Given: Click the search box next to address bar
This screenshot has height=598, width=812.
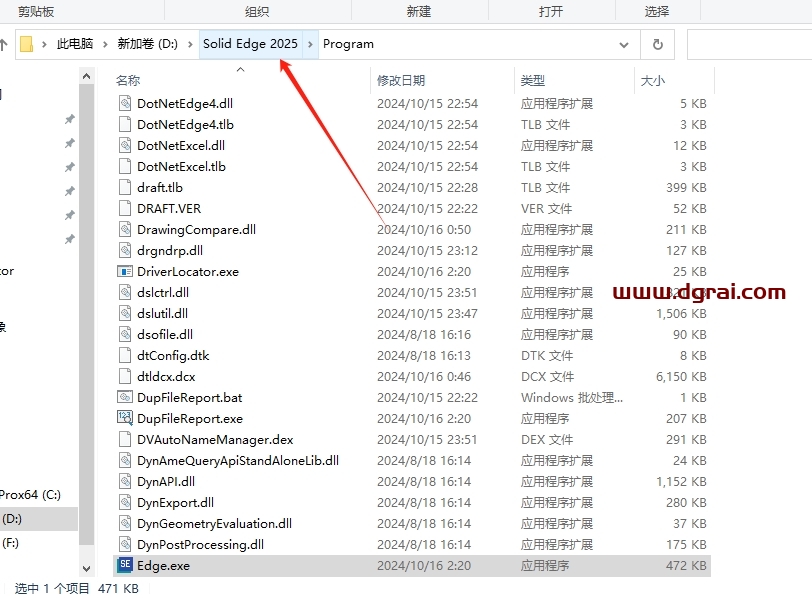Looking at the screenshot, I should point(749,45).
